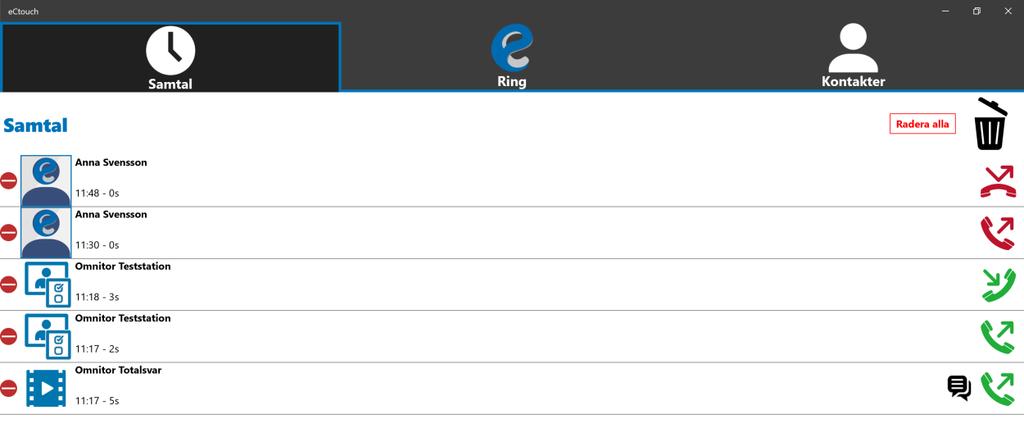Click the black trash can icon

990,124
